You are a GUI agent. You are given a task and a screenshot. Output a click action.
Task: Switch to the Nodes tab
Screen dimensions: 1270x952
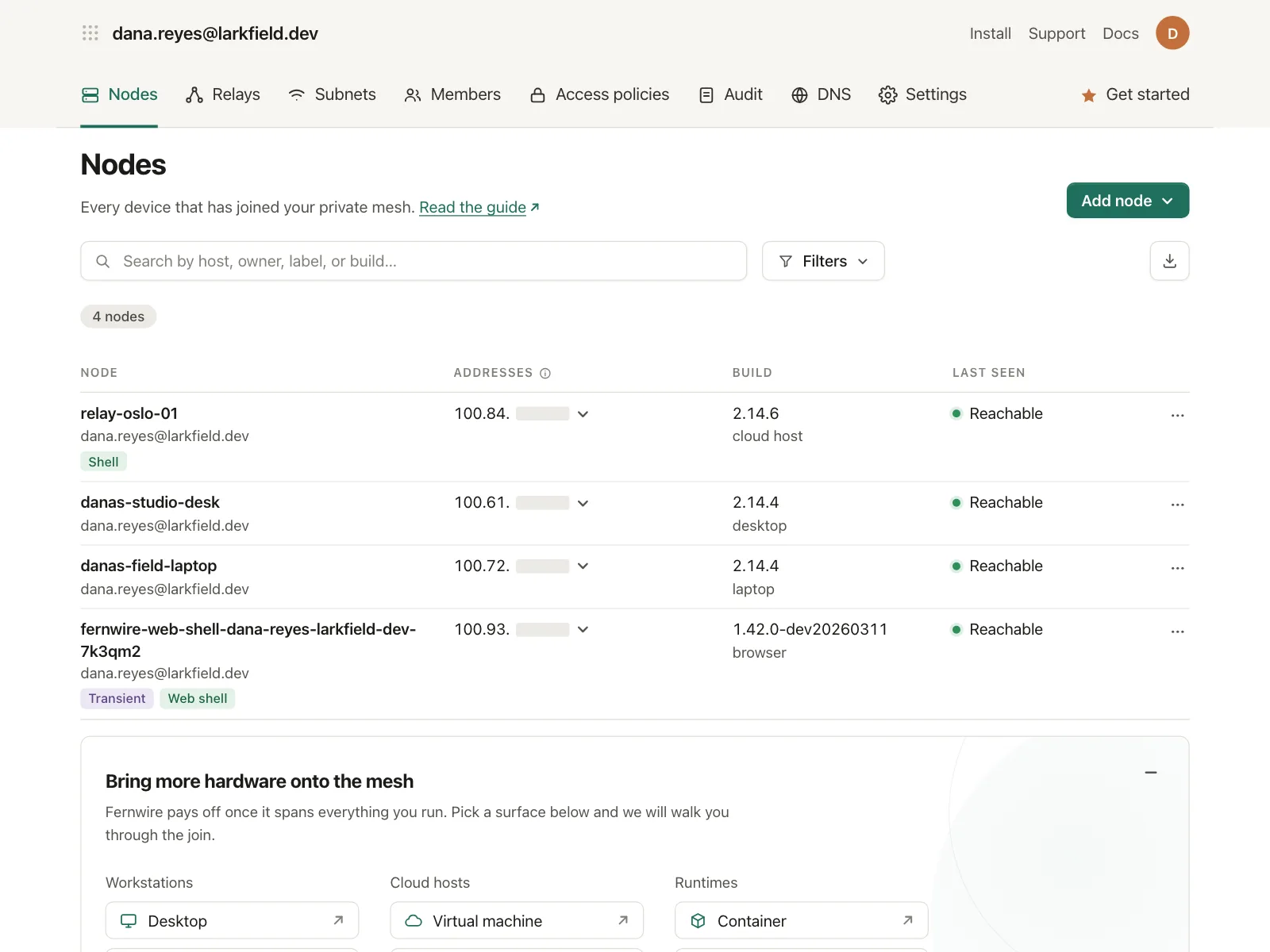tap(119, 94)
